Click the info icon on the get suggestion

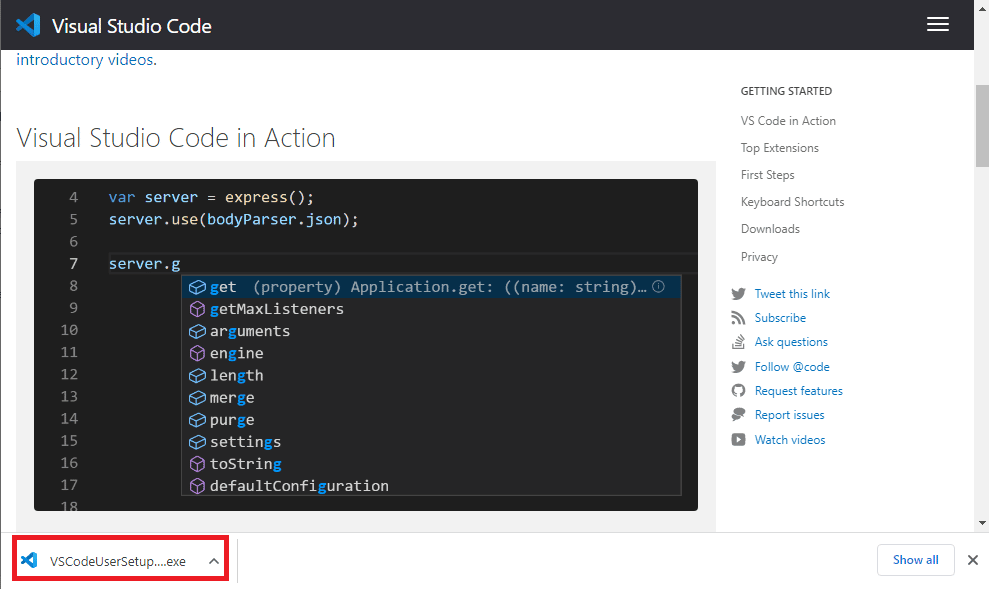(x=658, y=286)
